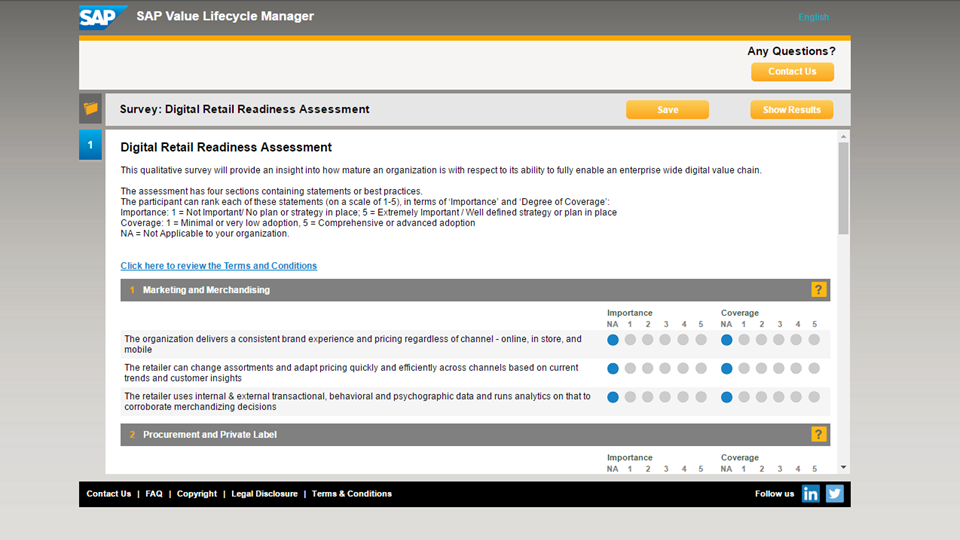Click the survey vertical scrollbar thumb

[x=844, y=188]
